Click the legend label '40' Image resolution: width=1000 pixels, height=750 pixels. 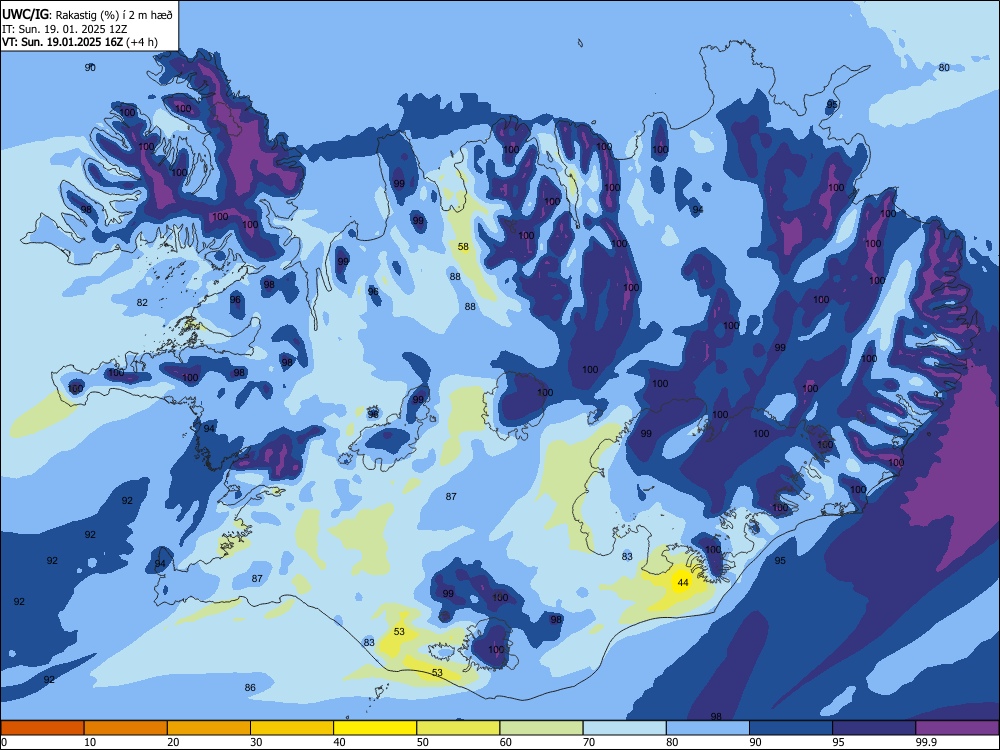(x=339, y=742)
